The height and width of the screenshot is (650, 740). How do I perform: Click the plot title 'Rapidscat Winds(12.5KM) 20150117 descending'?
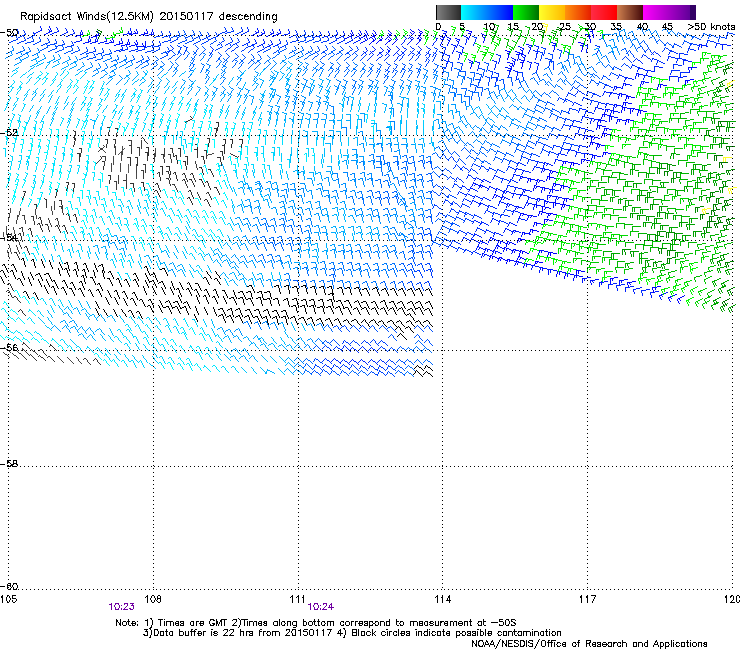pos(149,17)
